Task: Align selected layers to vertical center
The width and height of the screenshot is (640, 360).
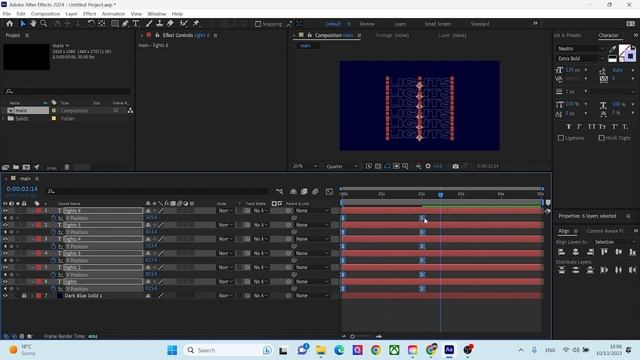Action: (x=618, y=252)
